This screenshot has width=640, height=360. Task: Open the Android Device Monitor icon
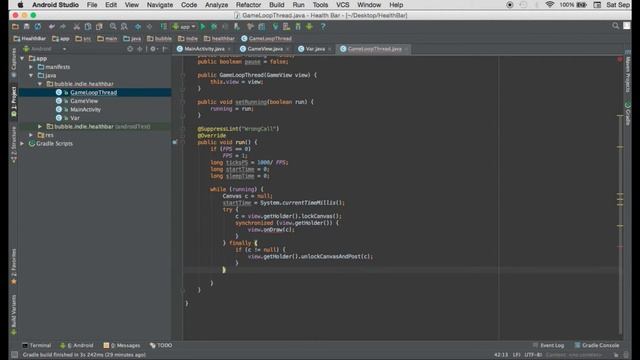pyautogui.click(x=309, y=27)
